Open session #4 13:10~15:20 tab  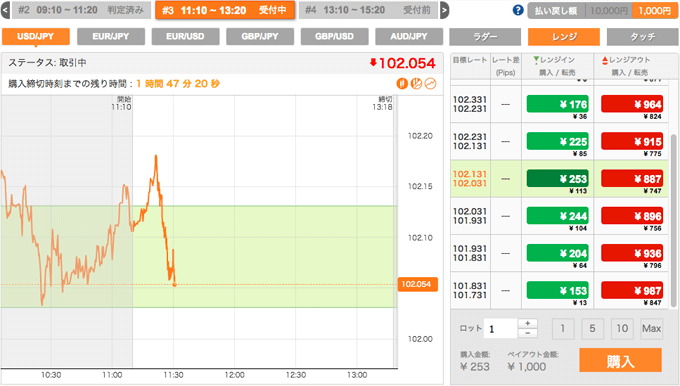368,10
